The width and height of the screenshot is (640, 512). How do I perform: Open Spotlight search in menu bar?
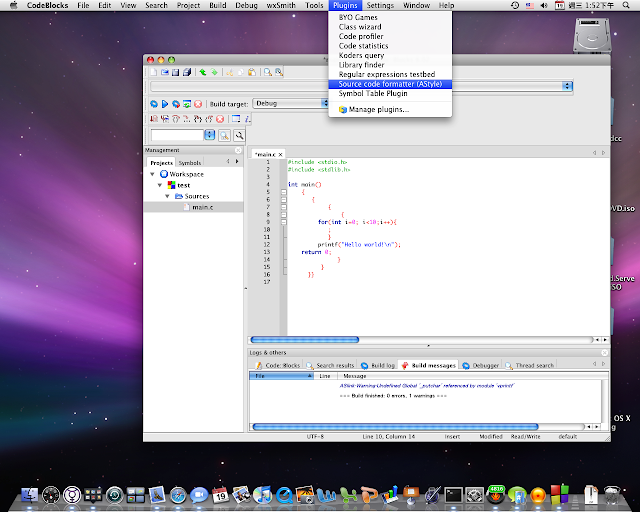(626, 5)
